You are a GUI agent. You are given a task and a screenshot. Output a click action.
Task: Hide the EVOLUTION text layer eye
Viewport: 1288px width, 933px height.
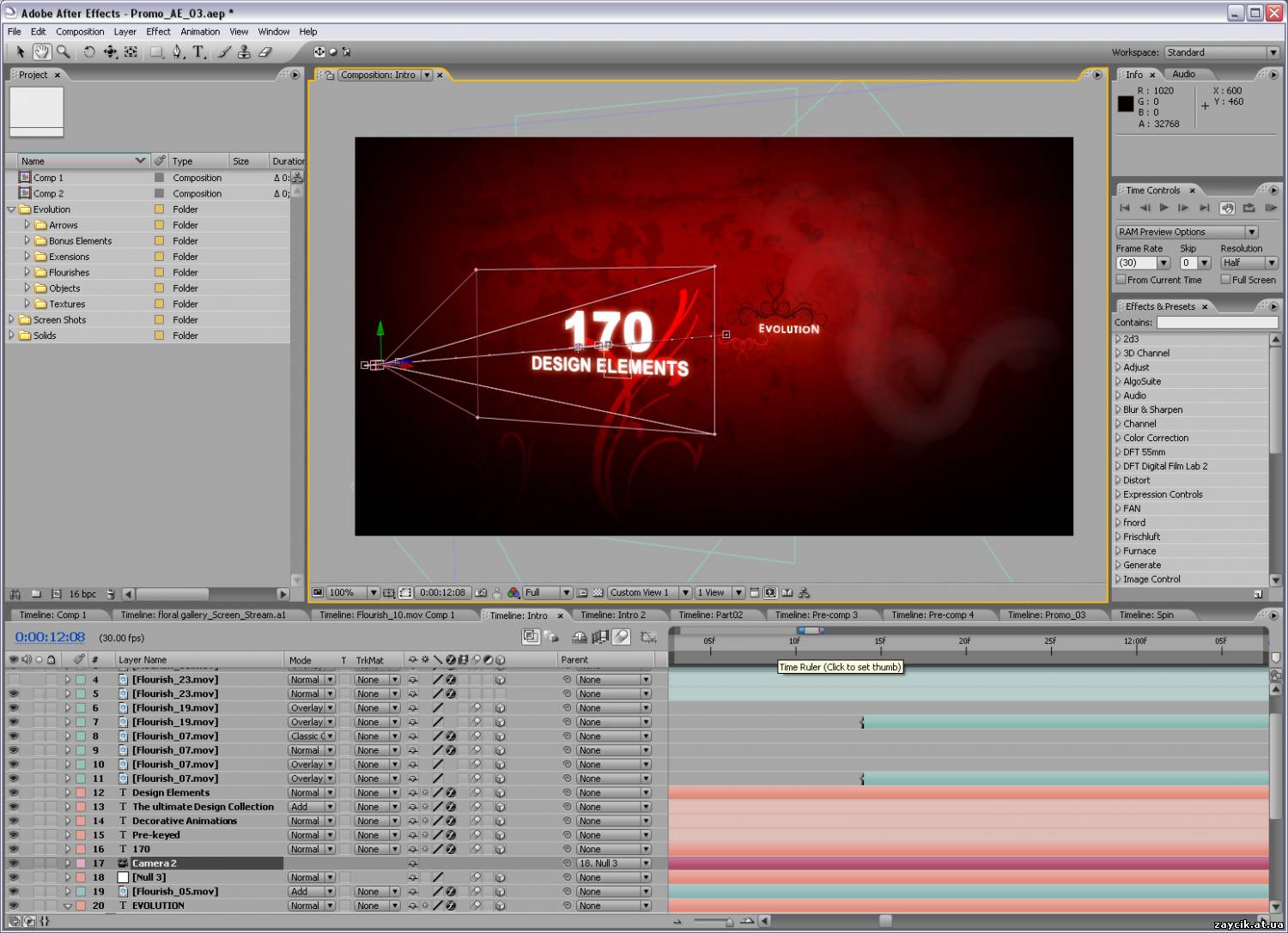[13, 905]
